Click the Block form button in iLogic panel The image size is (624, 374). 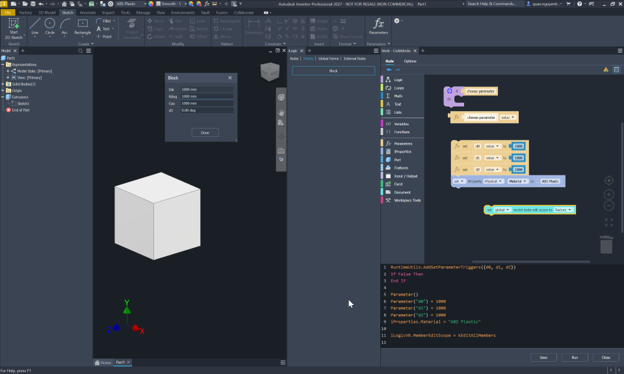333,71
